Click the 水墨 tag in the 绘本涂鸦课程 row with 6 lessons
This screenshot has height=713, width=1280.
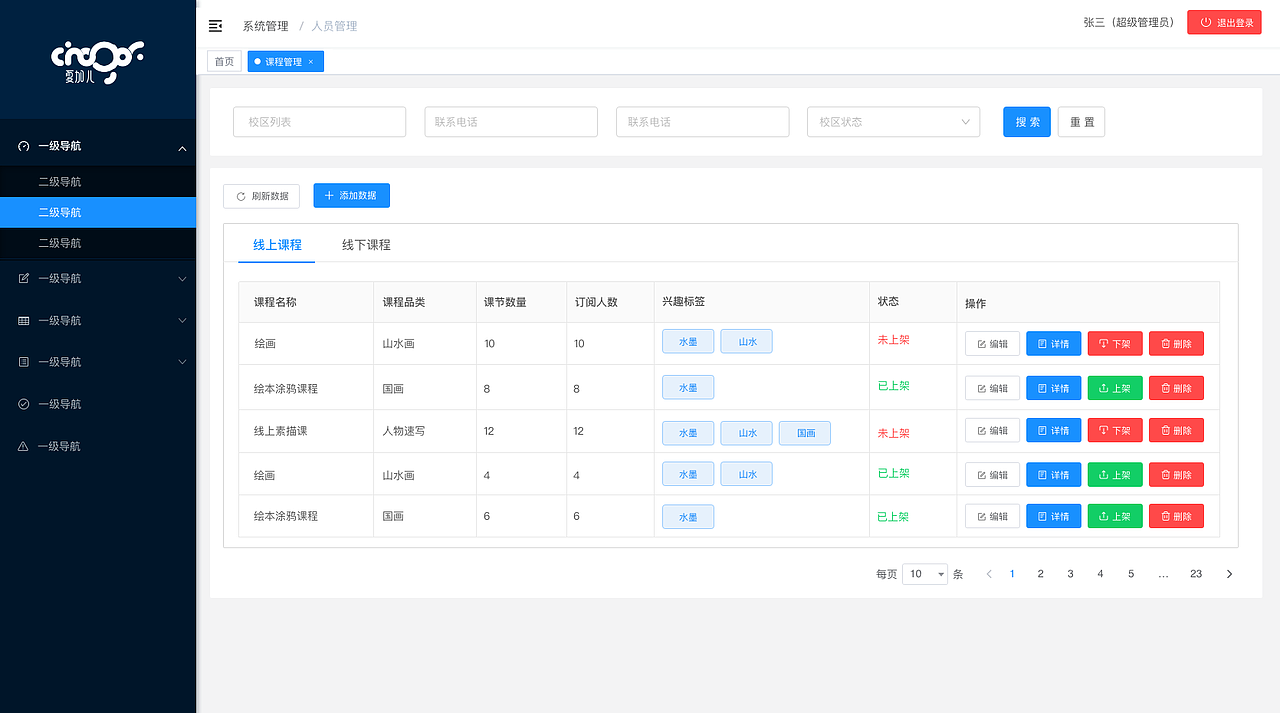click(x=688, y=517)
